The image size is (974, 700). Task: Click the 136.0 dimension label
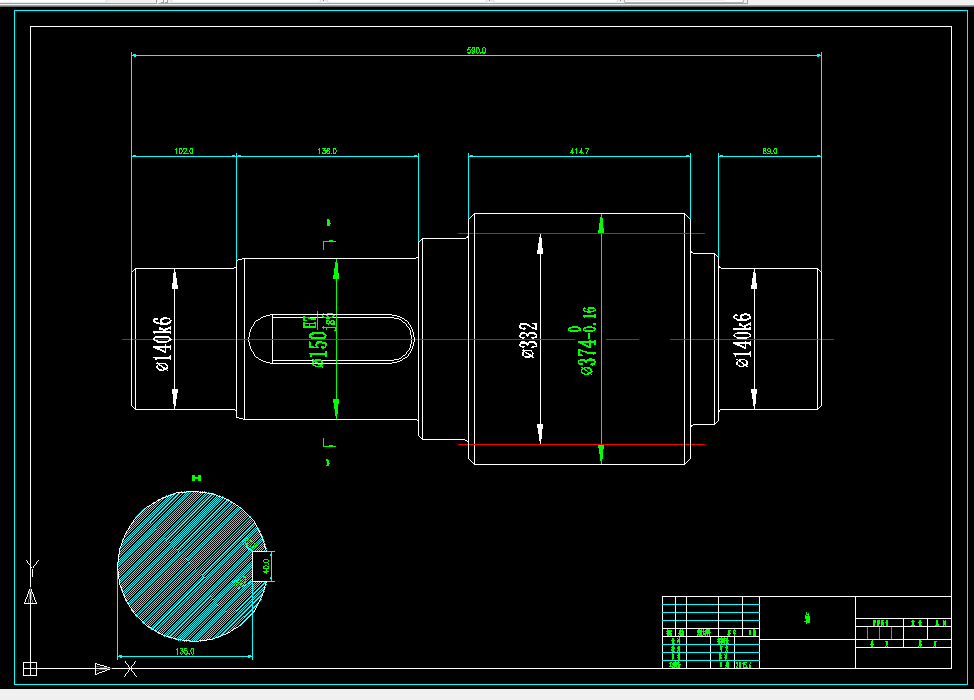click(x=327, y=151)
